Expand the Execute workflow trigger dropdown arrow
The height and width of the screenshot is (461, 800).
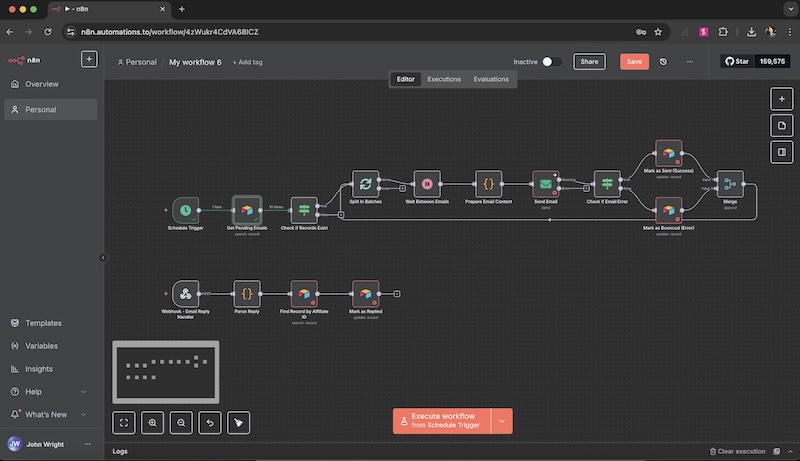[502, 420]
